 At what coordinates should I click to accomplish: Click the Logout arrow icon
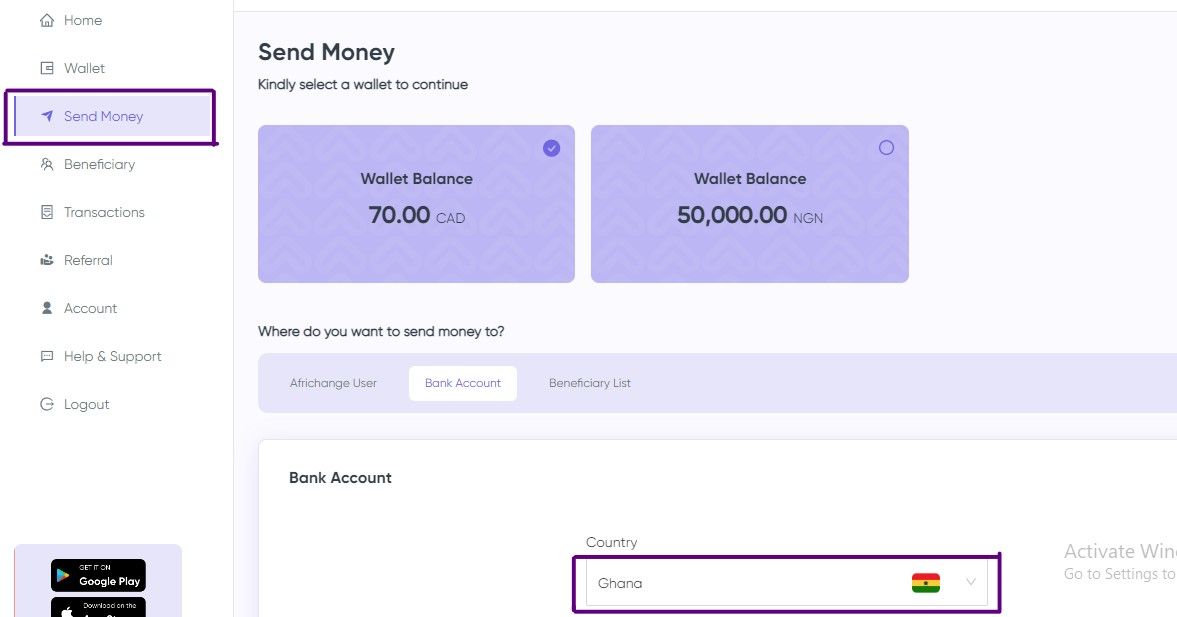(47, 405)
